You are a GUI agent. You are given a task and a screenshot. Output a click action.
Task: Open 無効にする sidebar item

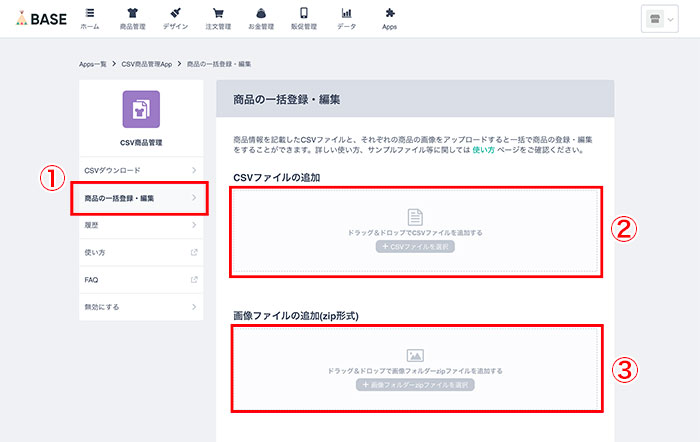[x=141, y=307]
